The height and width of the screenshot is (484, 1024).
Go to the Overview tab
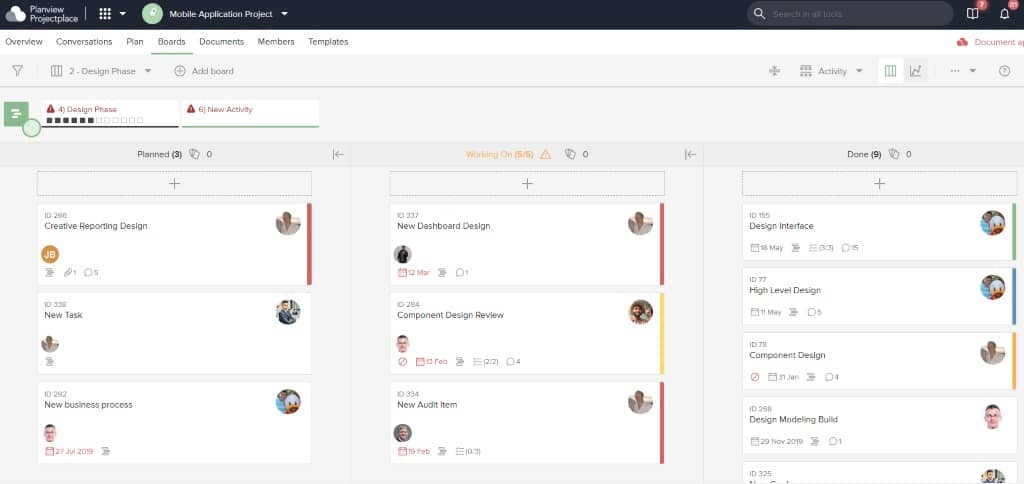[24, 42]
